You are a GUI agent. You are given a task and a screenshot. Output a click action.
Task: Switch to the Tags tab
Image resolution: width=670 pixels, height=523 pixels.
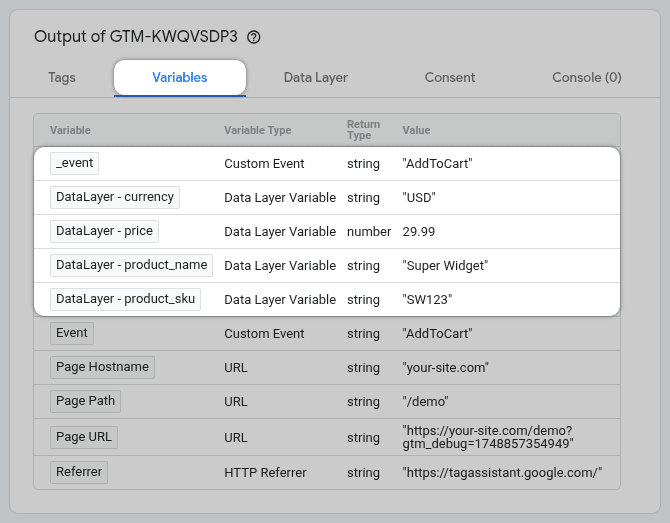point(62,77)
